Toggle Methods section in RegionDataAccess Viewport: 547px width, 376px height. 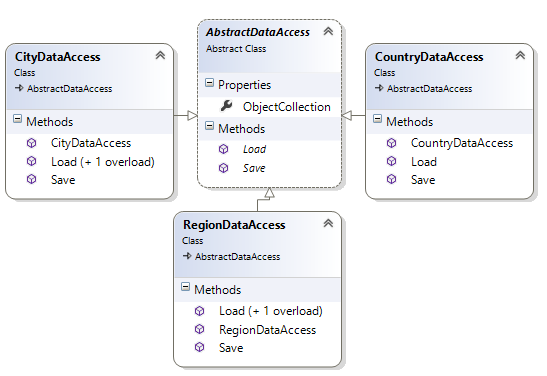(186, 287)
